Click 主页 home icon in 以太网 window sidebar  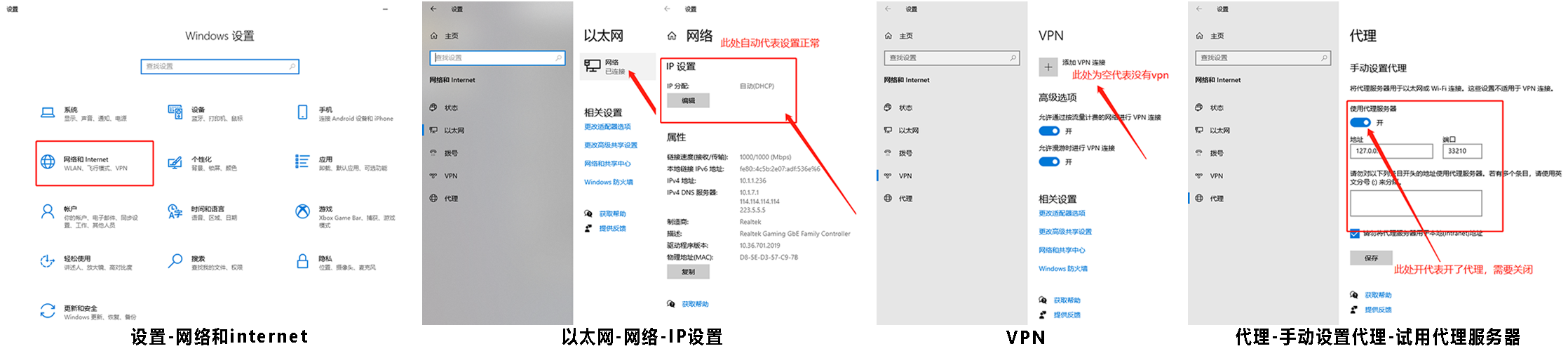click(x=434, y=36)
